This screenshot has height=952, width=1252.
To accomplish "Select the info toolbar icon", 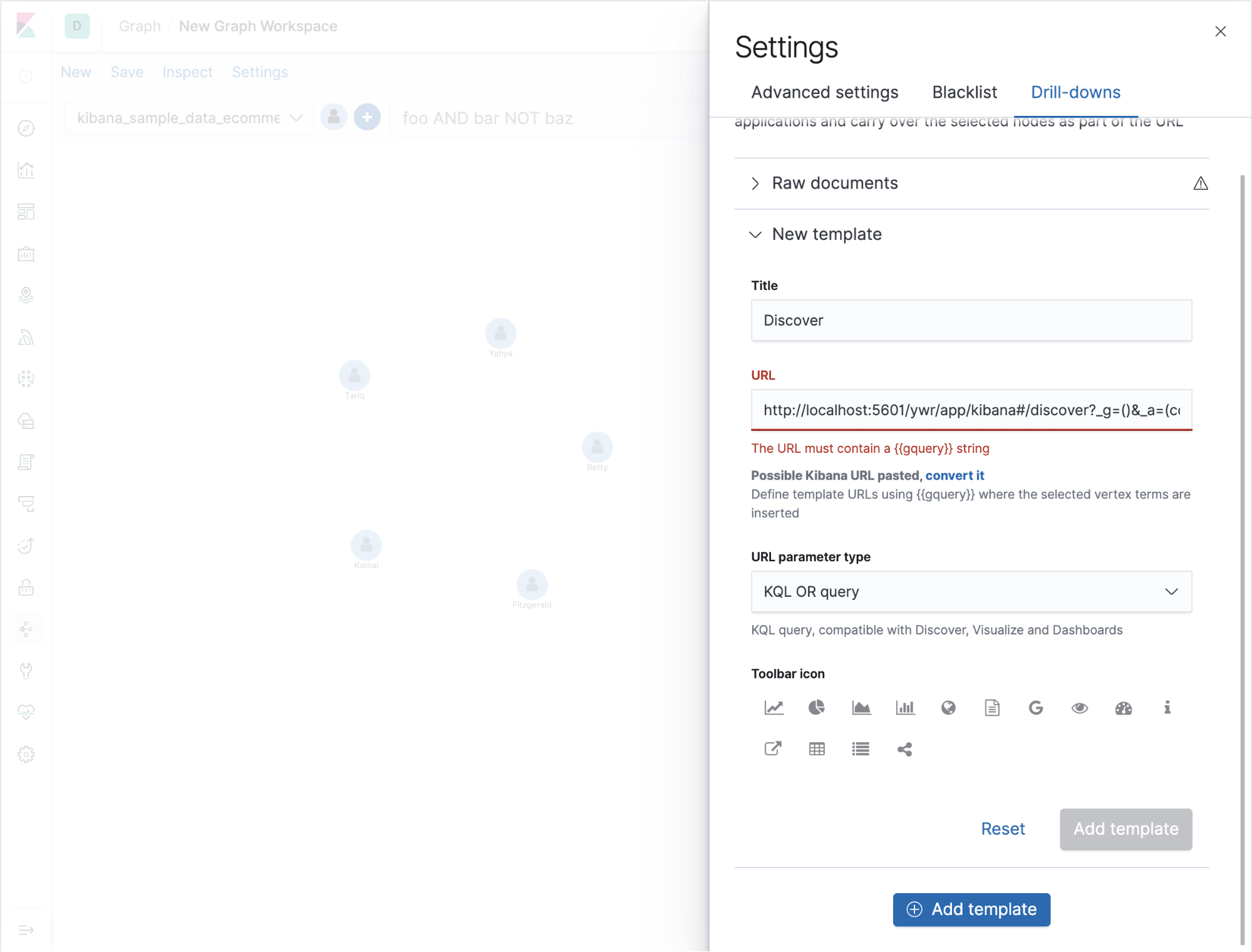I will 1167,708.
